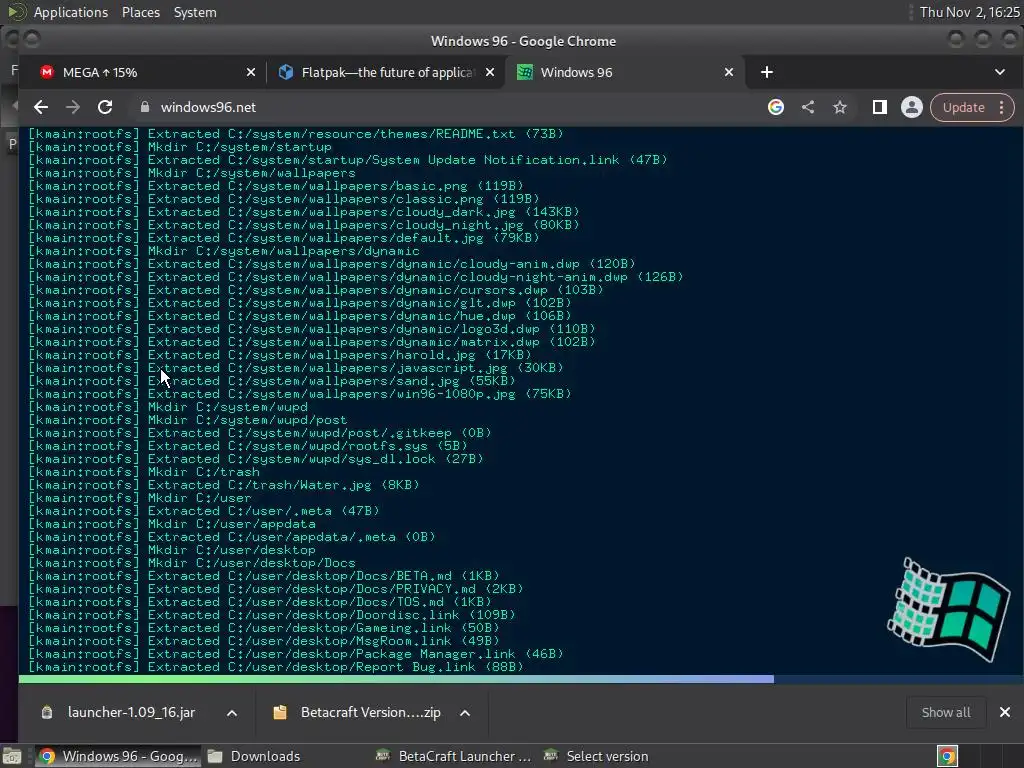Click the address bar URL windows96.net
The image size is (1024, 768).
point(208,107)
